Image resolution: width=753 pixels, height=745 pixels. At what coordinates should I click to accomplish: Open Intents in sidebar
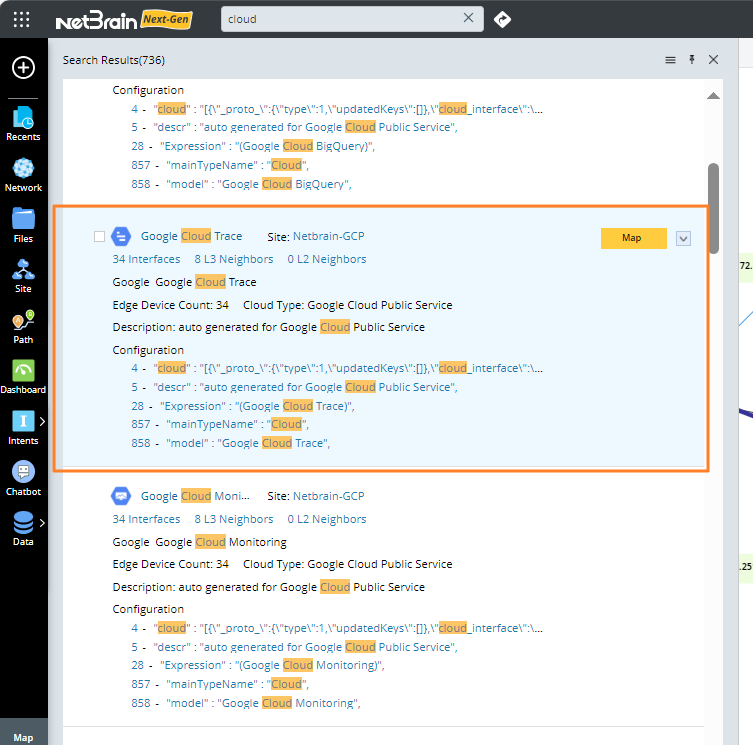point(23,428)
